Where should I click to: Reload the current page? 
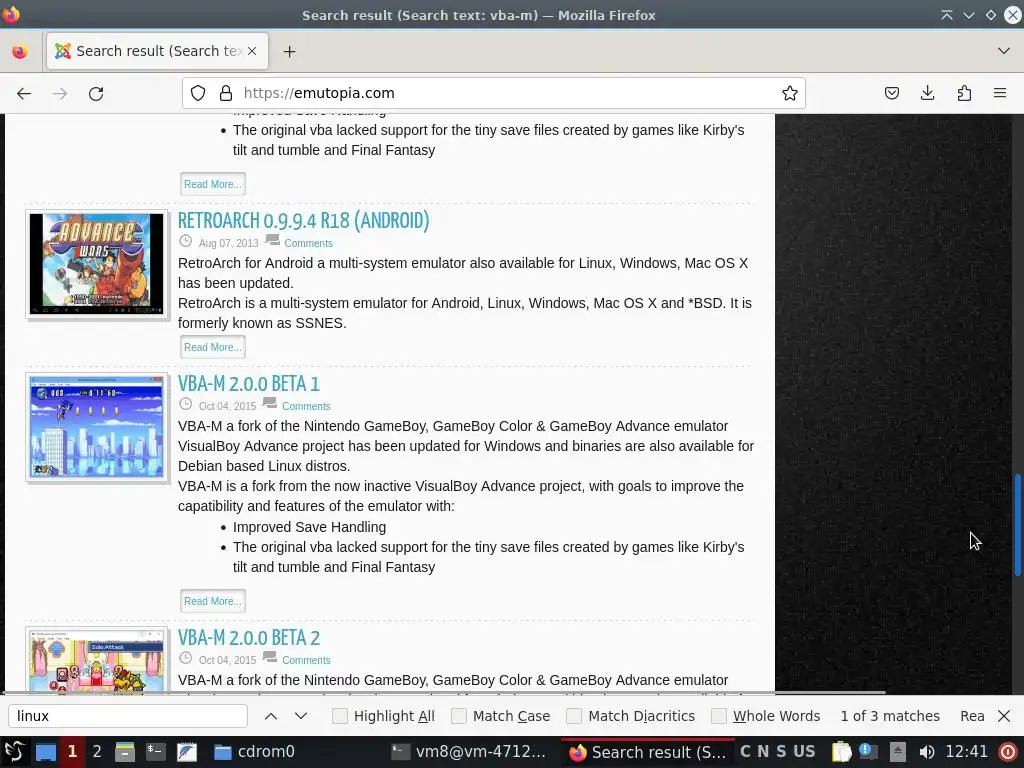click(x=96, y=93)
